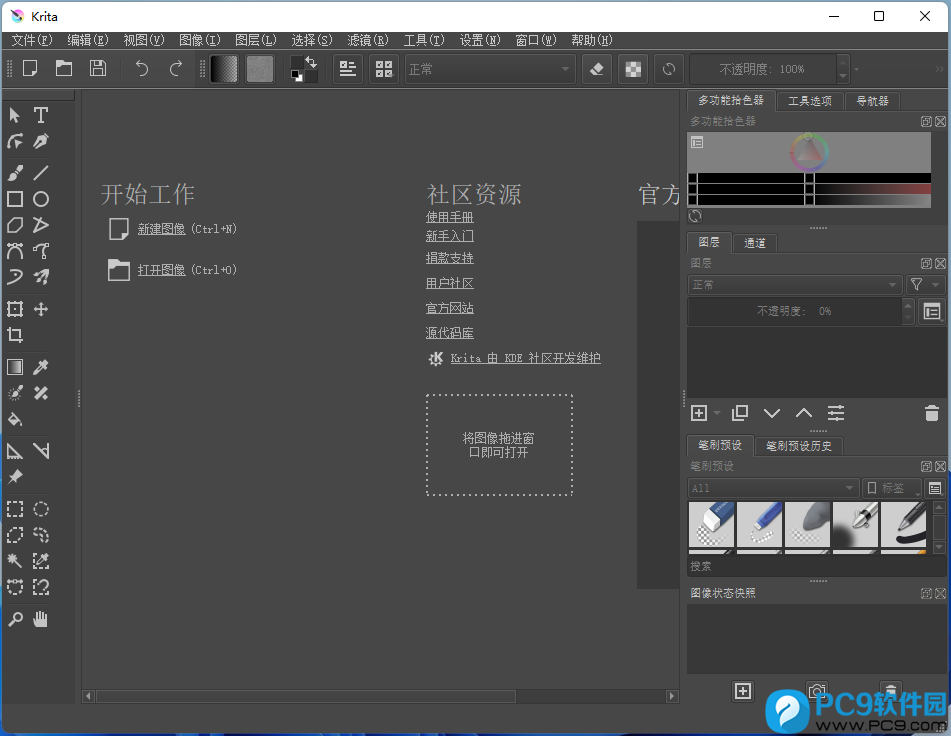Select the Text tool
The image size is (951, 736).
click(x=41, y=115)
